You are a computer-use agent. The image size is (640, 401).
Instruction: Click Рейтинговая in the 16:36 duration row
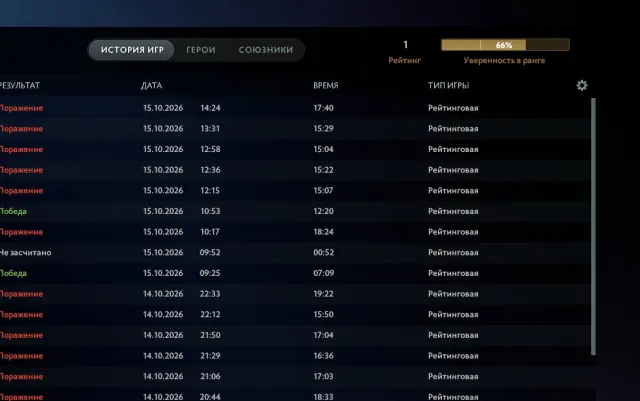(453, 356)
